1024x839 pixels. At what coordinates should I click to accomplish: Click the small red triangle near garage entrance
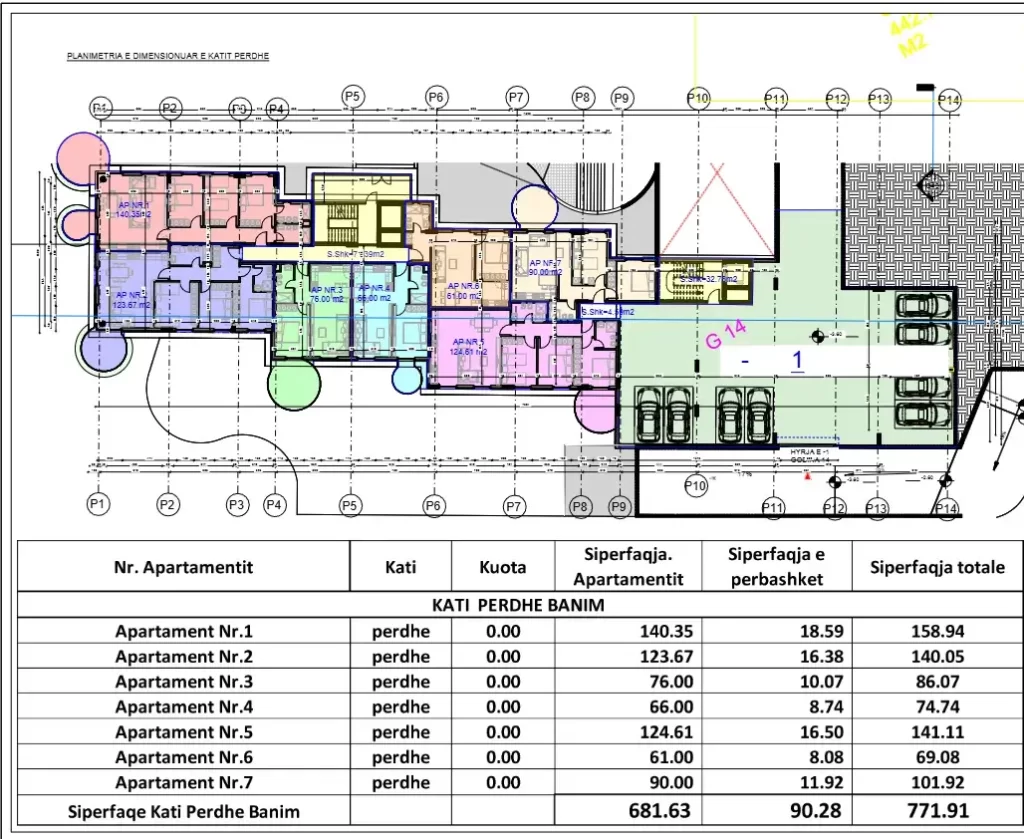click(x=807, y=476)
